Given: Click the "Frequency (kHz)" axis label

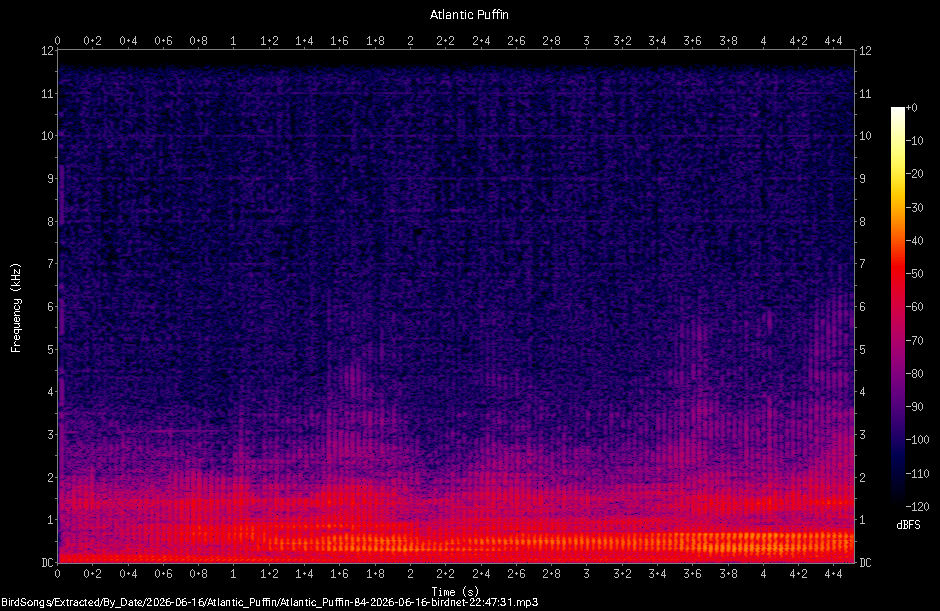Looking at the screenshot, I should click(x=16, y=308).
